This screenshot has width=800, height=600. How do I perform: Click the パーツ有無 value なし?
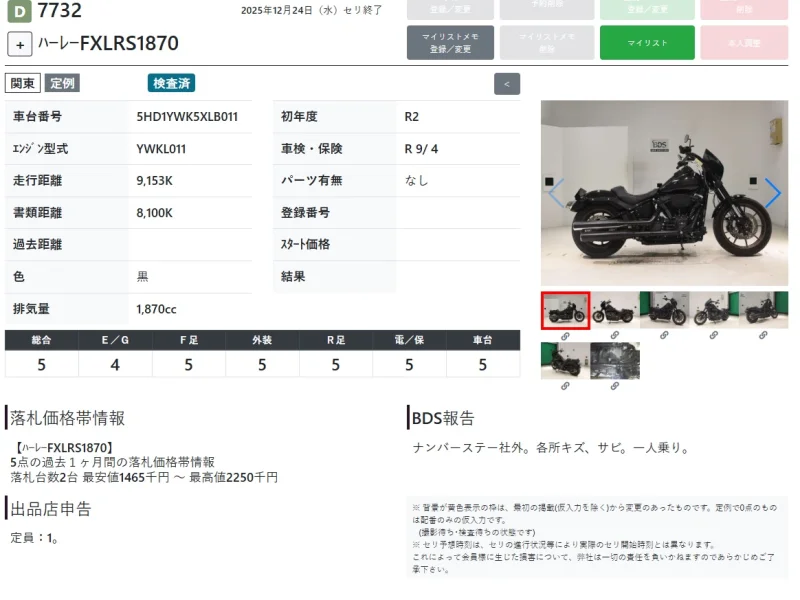[x=416, y=181]
